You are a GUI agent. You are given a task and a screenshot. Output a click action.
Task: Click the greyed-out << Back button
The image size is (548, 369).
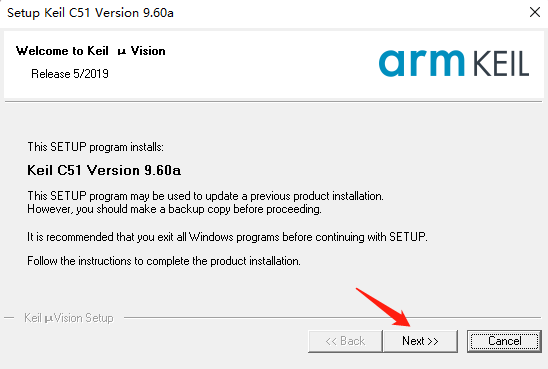(x=345, y=341)
